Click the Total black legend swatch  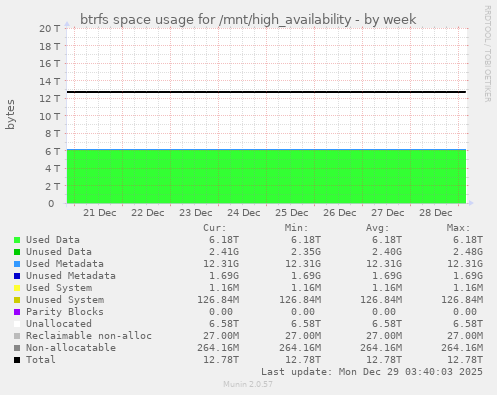click(x=17, y=360)
